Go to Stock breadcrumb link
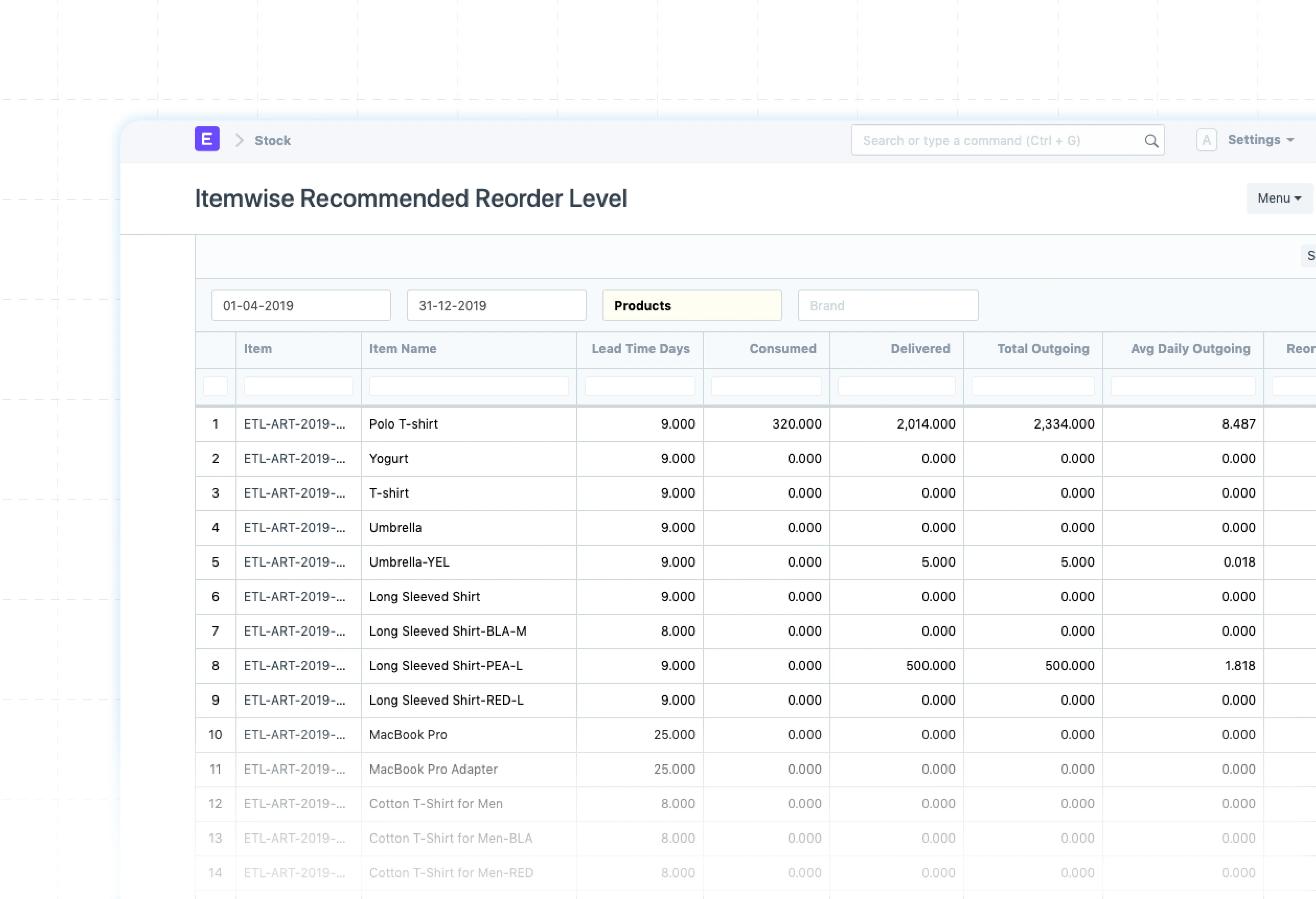1316x899 pixels. (272, 140)
